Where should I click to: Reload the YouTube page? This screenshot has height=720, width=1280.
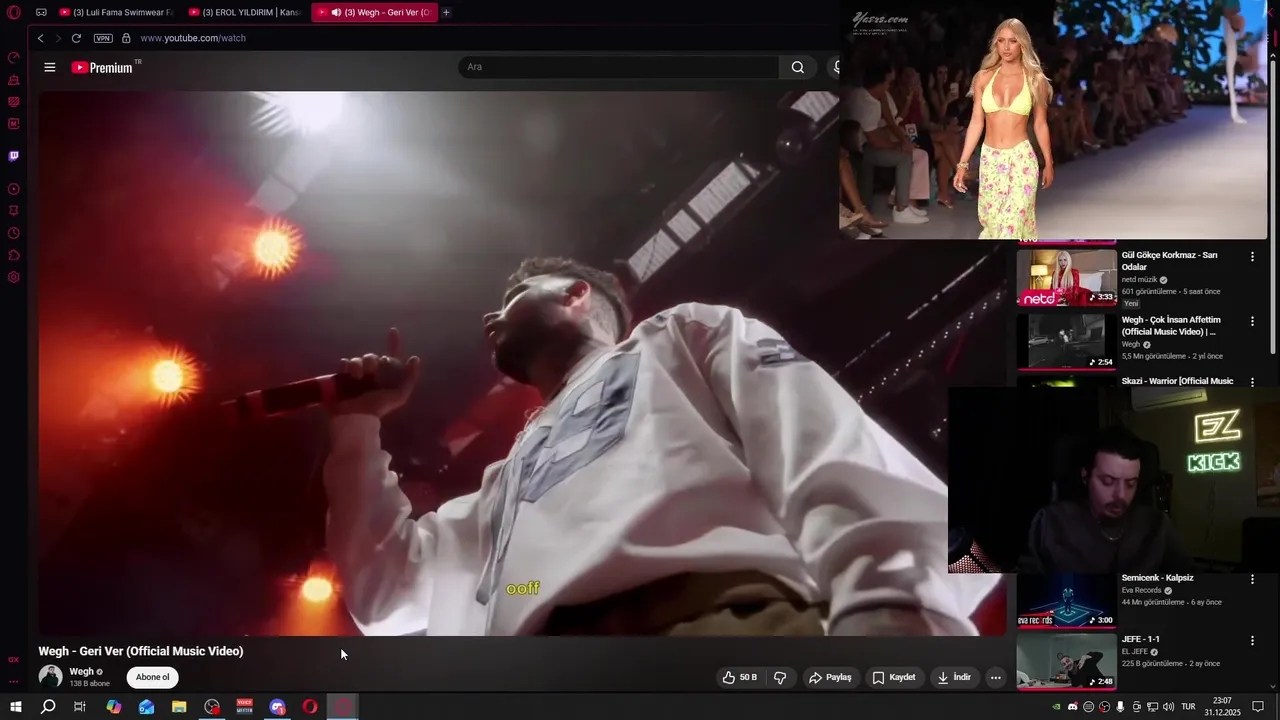point(76,38)
